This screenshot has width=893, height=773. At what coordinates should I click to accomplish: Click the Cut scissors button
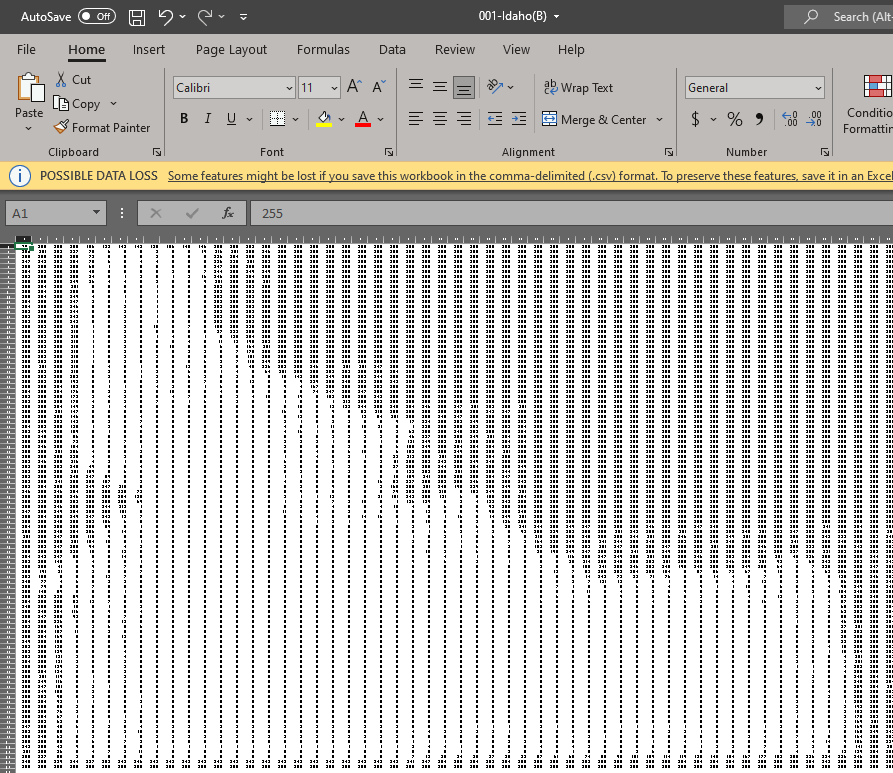(x=73, y=80)
